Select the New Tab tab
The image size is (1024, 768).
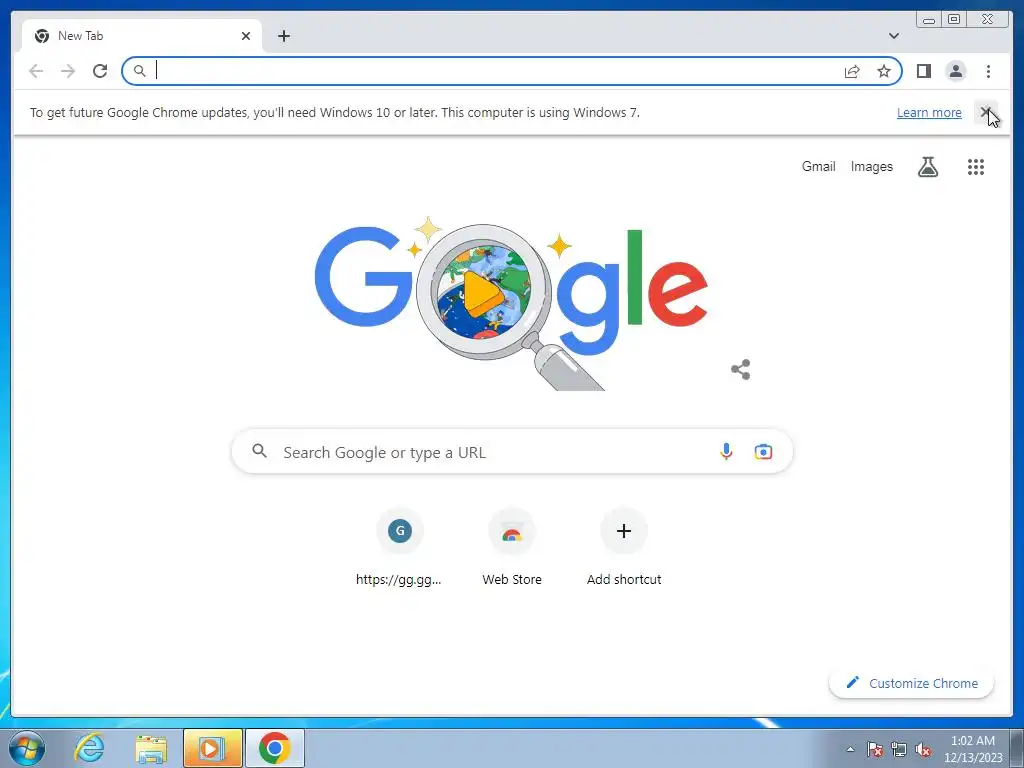pos(142,36)
